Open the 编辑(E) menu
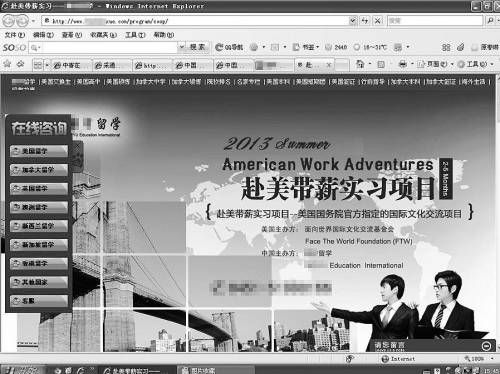Viewport: 500px width, 374px height. tap(43, 35)
